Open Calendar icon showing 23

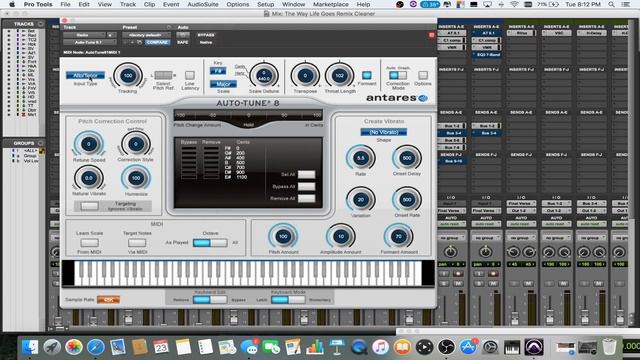click(161, 347)
